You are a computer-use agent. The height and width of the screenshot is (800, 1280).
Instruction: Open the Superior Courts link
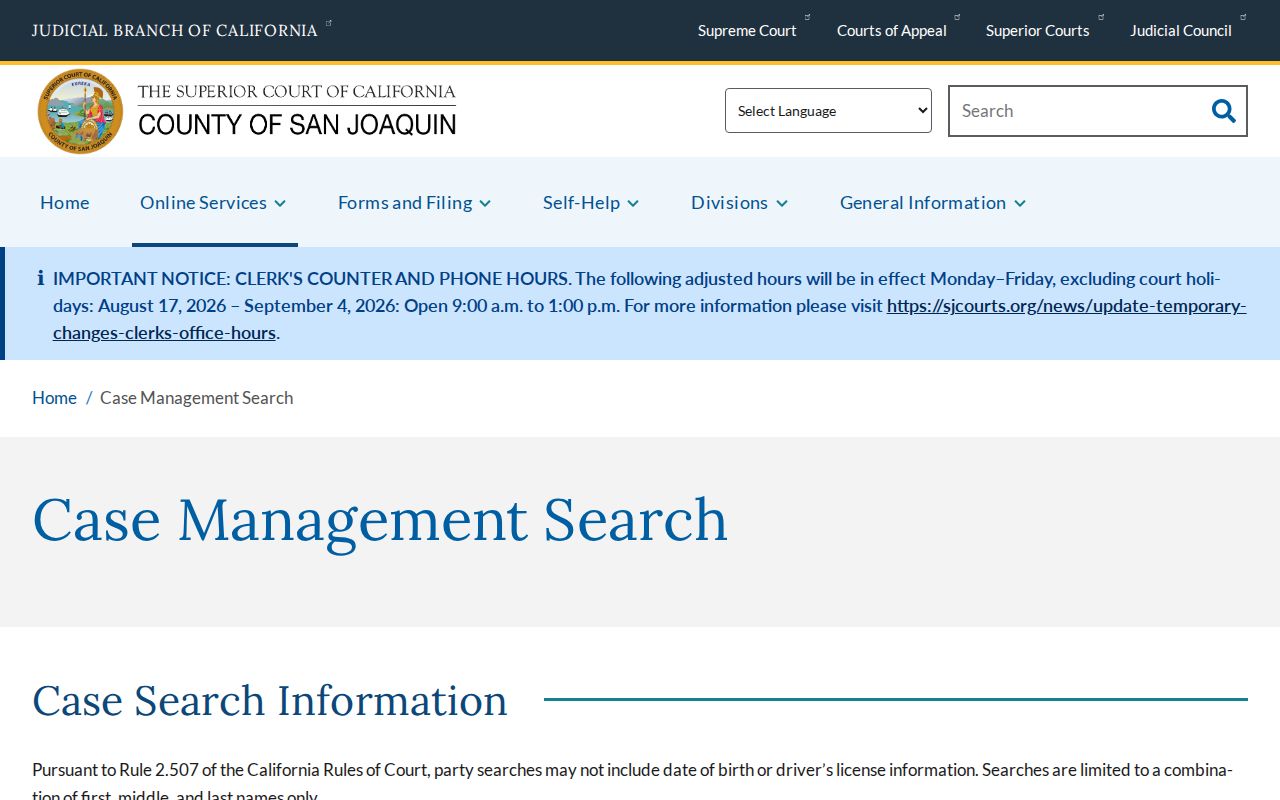pyautogui.click(x=1038, y=31)
